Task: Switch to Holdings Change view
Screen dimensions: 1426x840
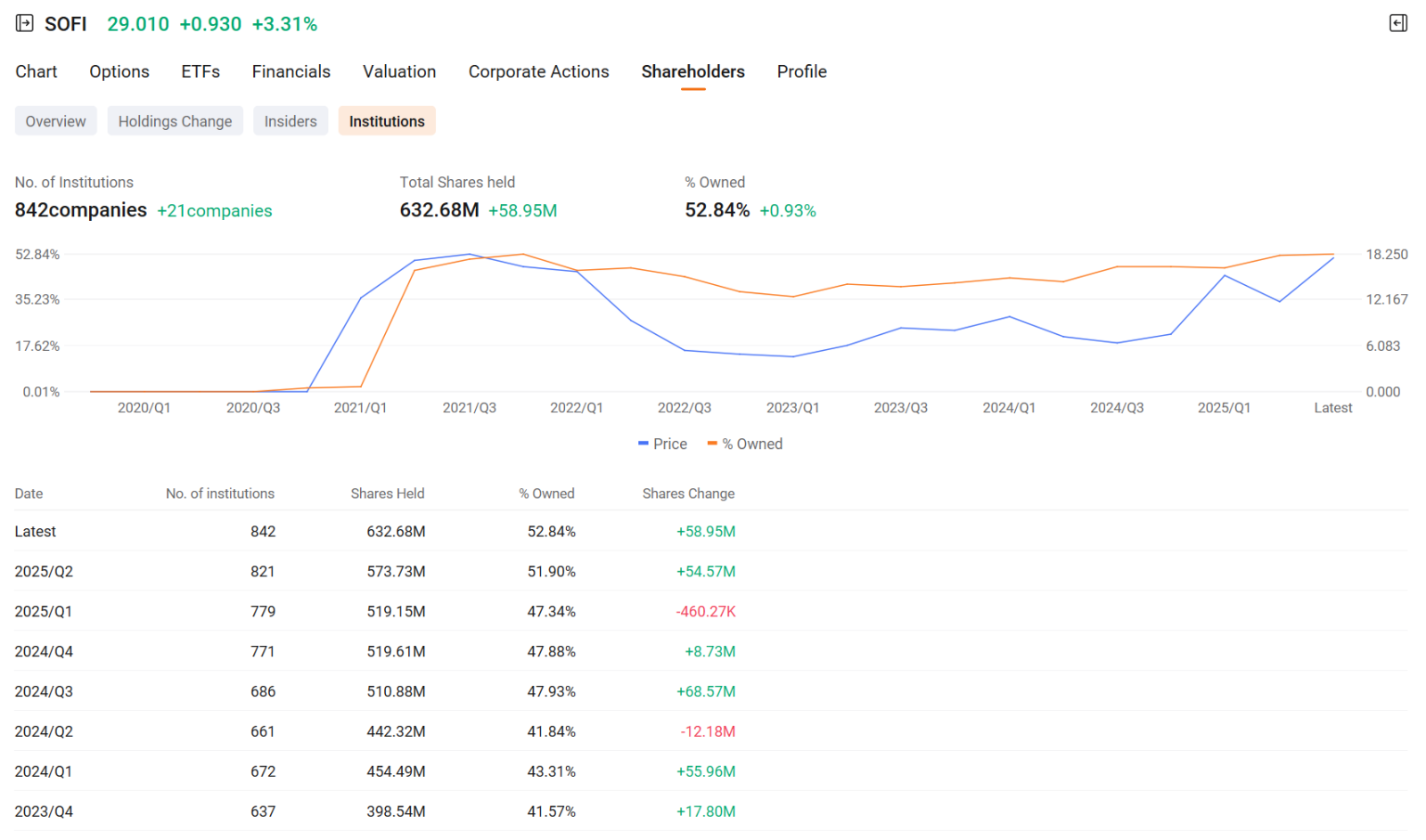Action: (176, 121)
